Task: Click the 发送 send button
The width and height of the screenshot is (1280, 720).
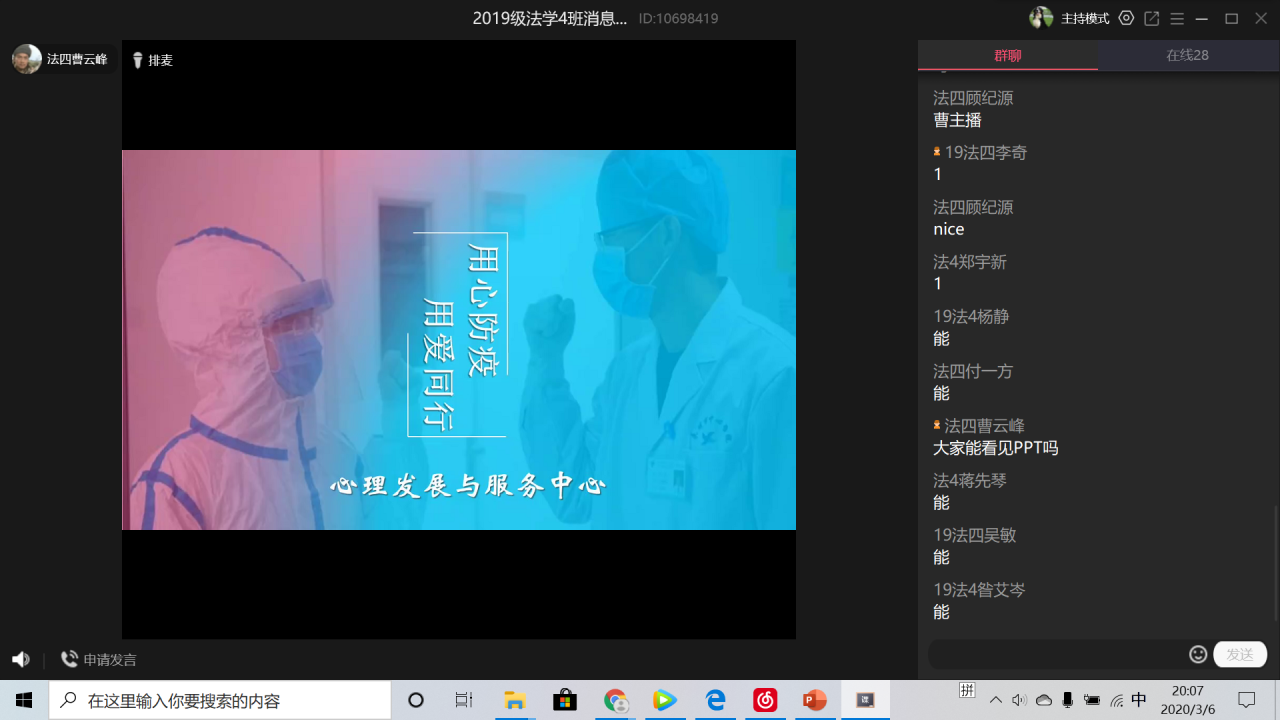Action: pos(1240,654)
